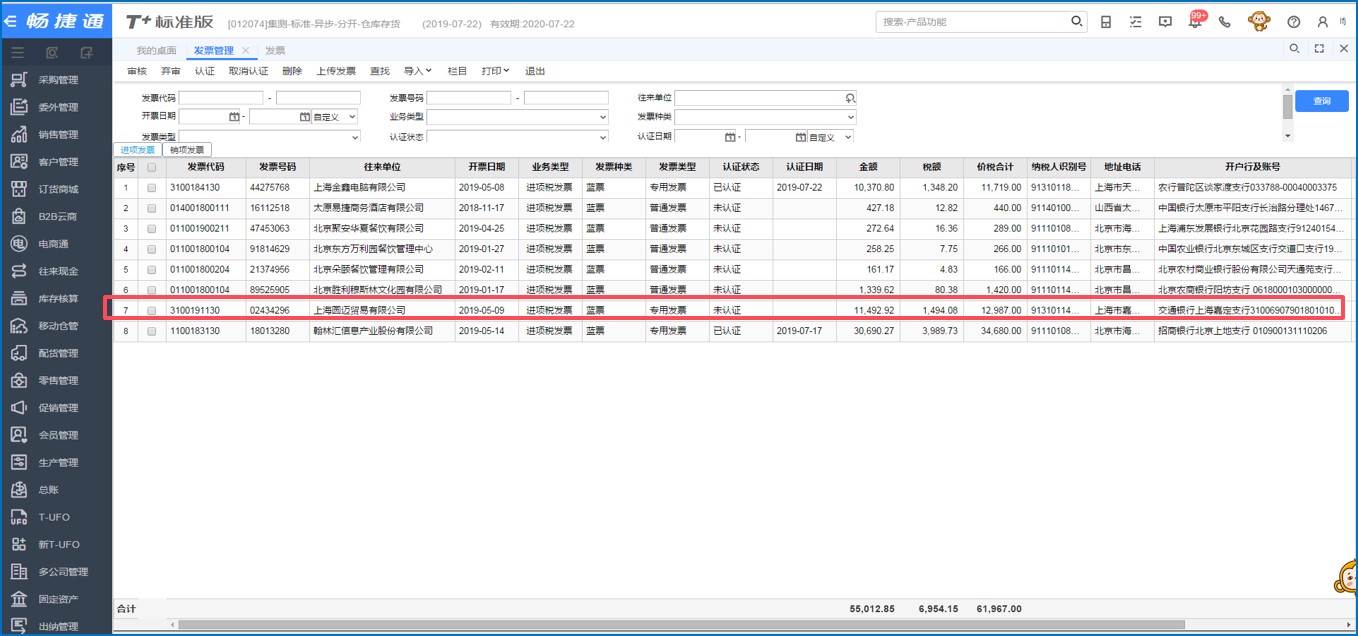Click the user account icon
Image resolution: width=1358 pixels, height=636 pixels.
click(1323, 22)
